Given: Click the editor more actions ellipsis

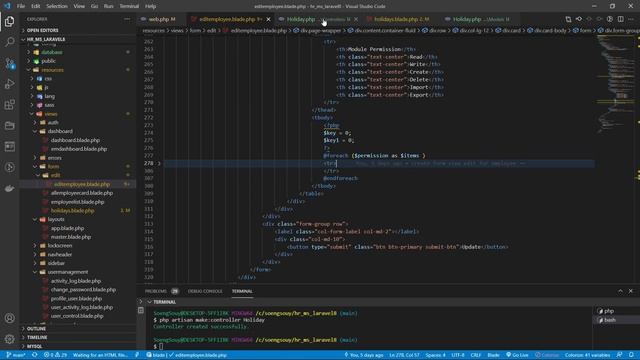Looking at the screenshot, I should pos(631,19).
